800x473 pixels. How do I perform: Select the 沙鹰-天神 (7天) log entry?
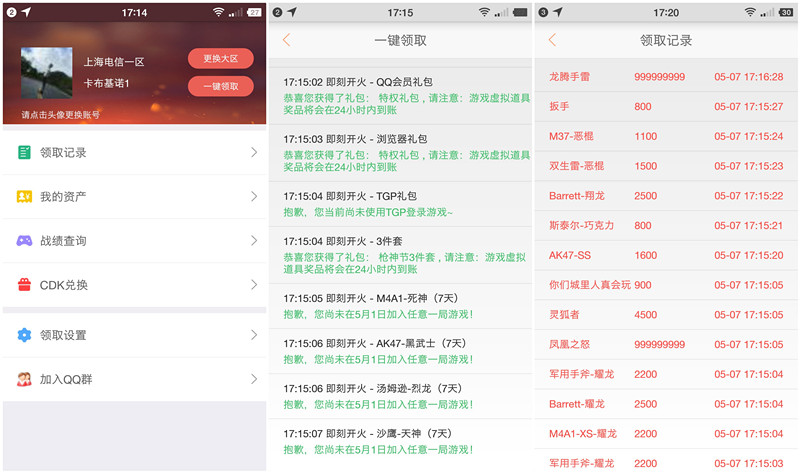click(401, 441)
